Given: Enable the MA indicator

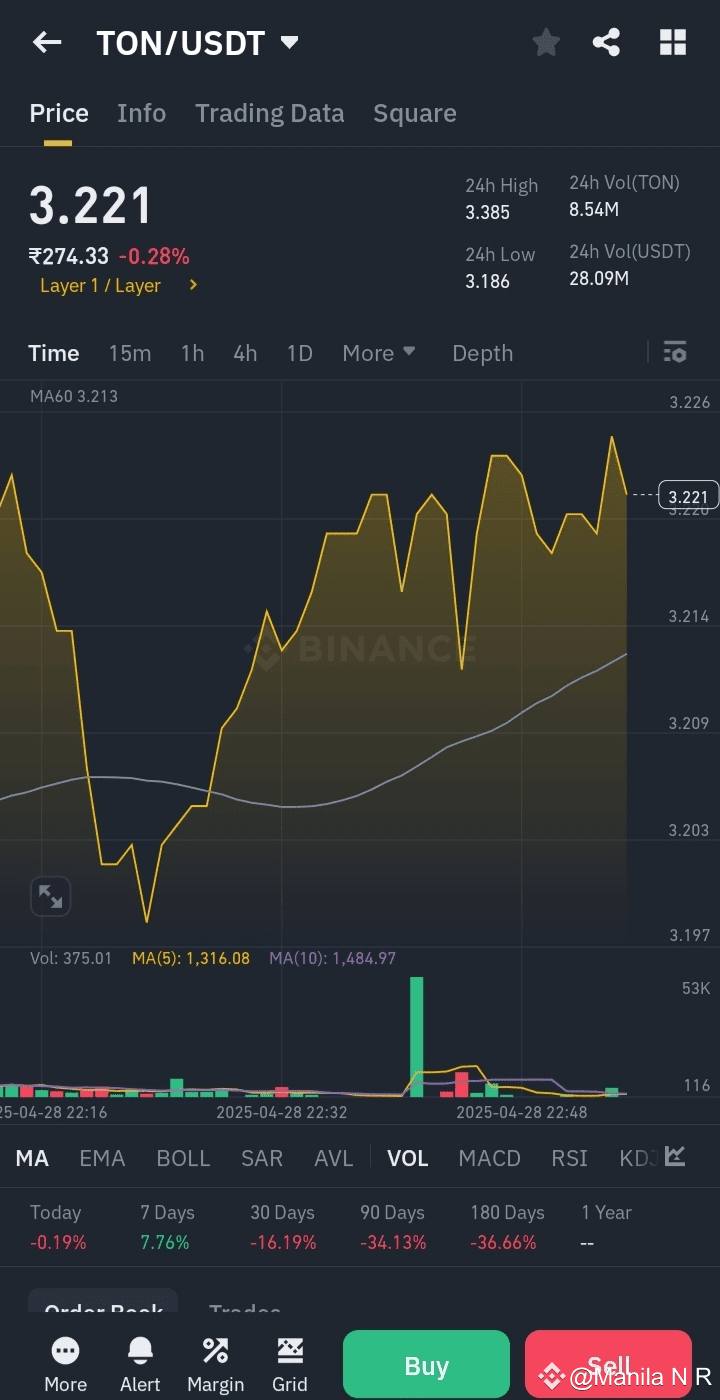Looking at the screenshot, I should tap(32, 1158).
